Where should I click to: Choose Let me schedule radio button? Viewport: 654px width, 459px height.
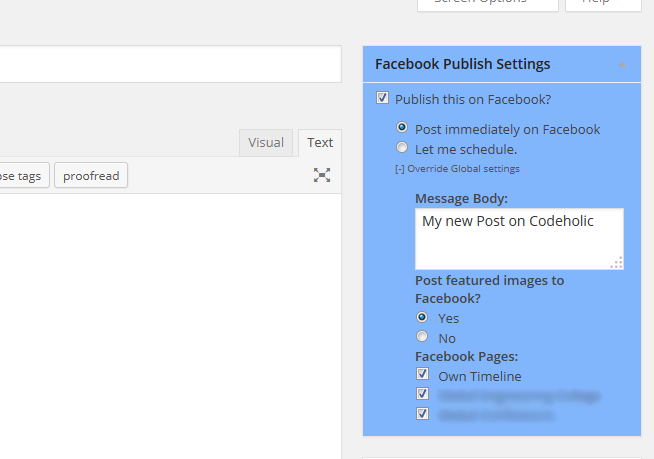point(402,147)
